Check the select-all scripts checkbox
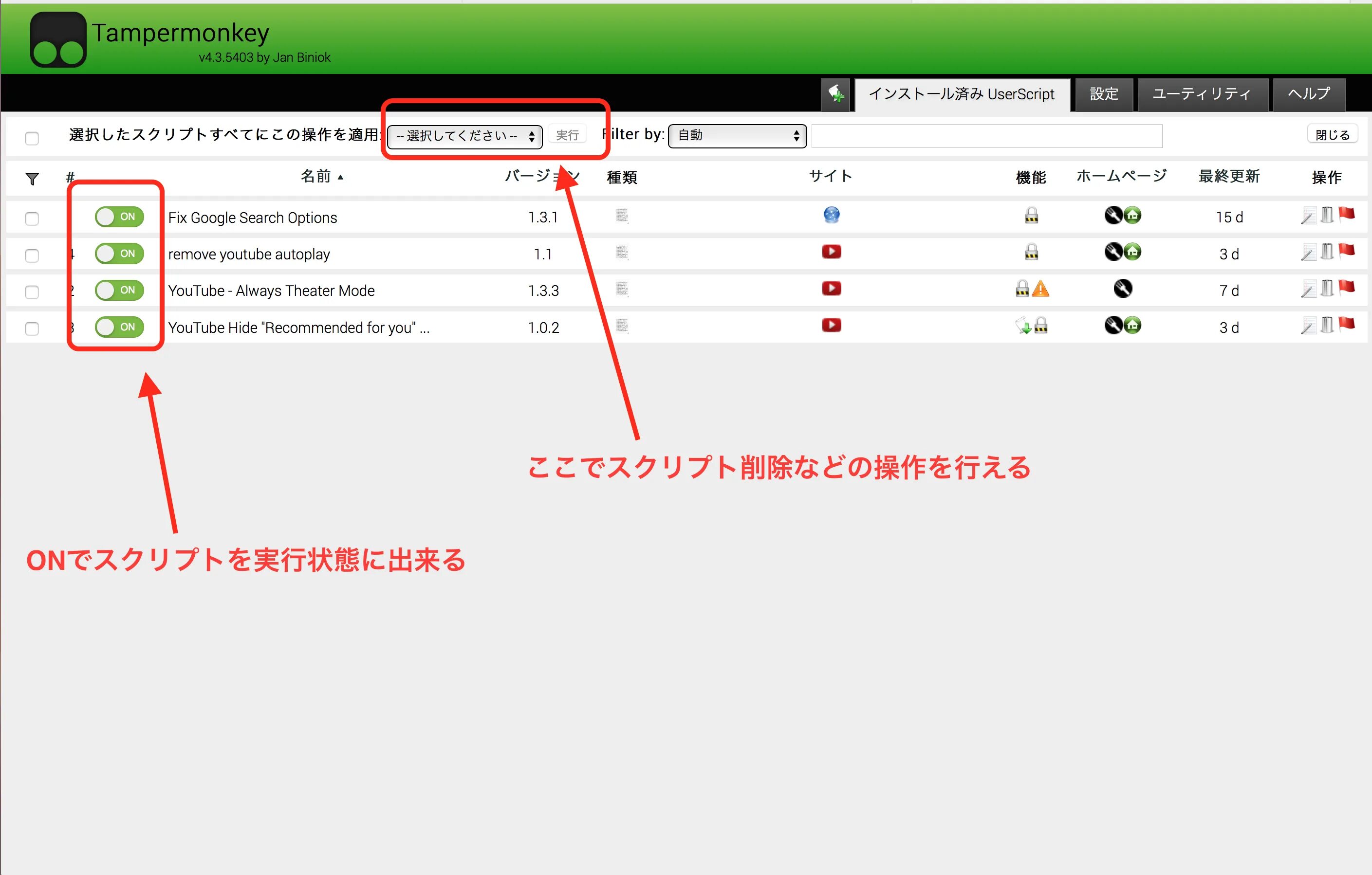Screen dimensions: 1372x875 (32, 138)
